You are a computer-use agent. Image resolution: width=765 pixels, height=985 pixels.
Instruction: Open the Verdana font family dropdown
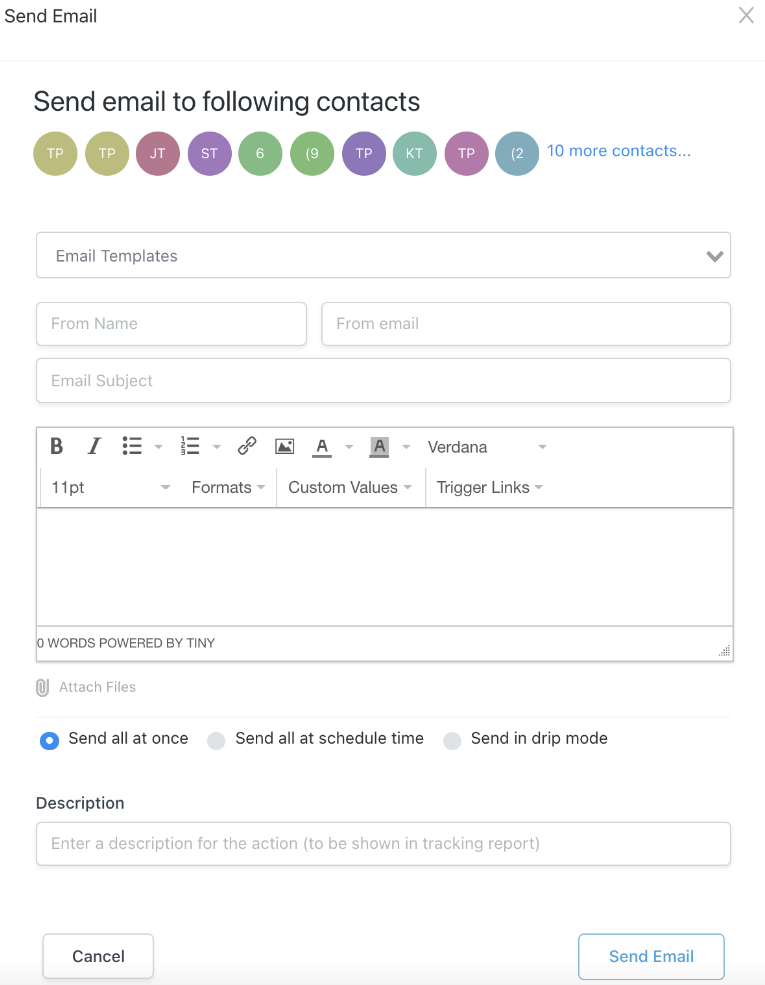pyautogui.click(x=487, y=447)
